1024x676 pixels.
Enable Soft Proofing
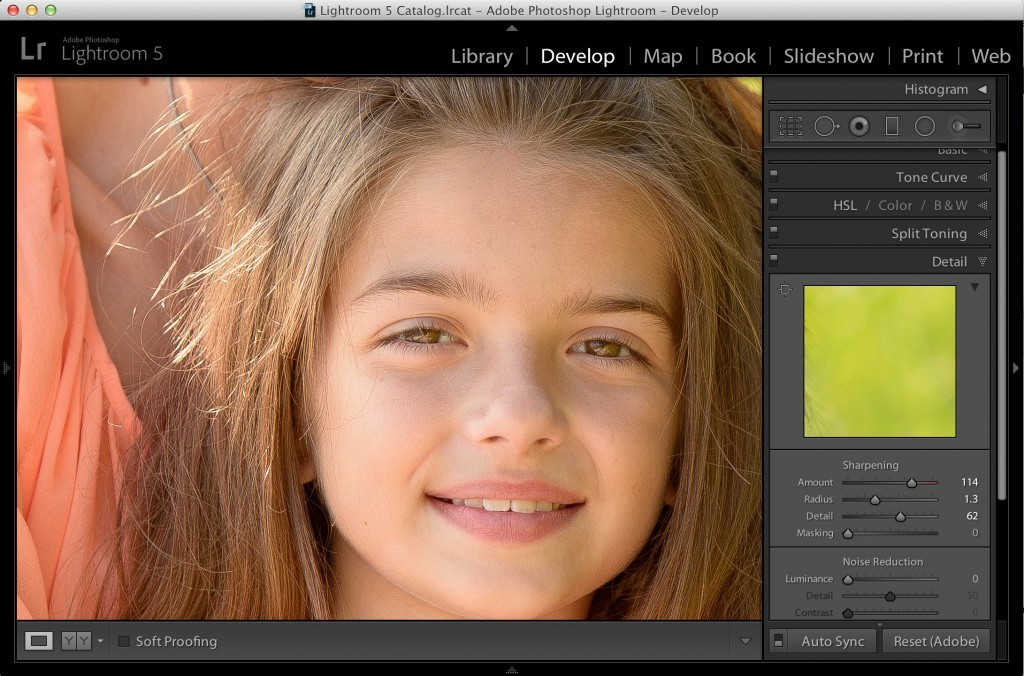point(123,641)
